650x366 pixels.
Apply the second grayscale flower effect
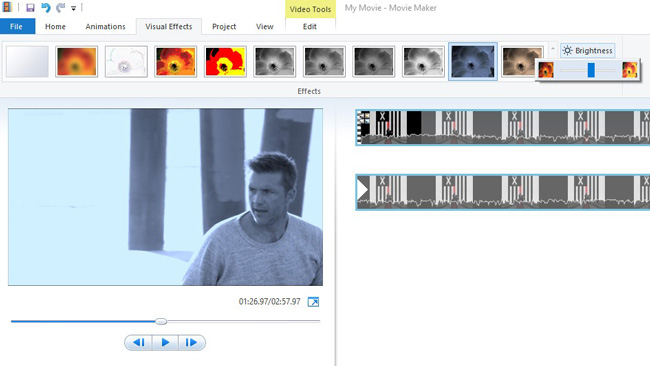324,61
